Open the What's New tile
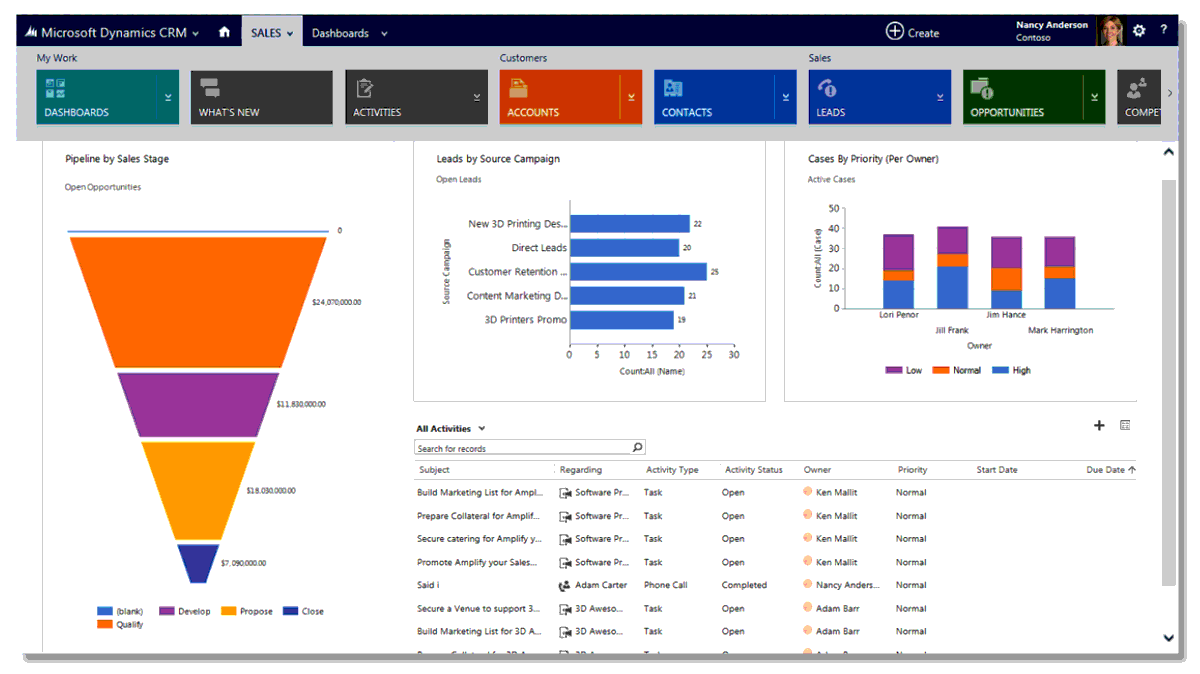Image resolution: width=1200 pixels, height=674 pixels. pyautogui.click(x=261, y=97)
